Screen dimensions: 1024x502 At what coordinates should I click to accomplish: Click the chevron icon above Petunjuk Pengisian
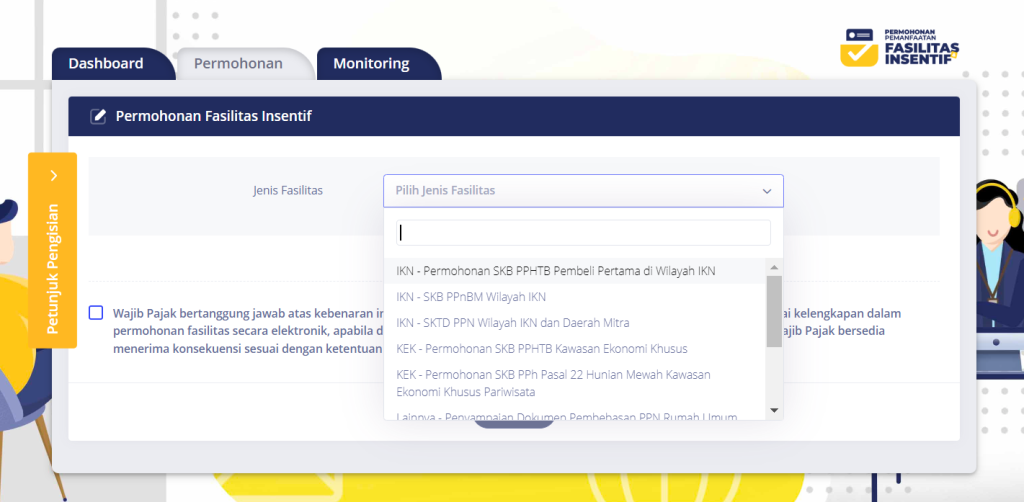tap(53, 176)
